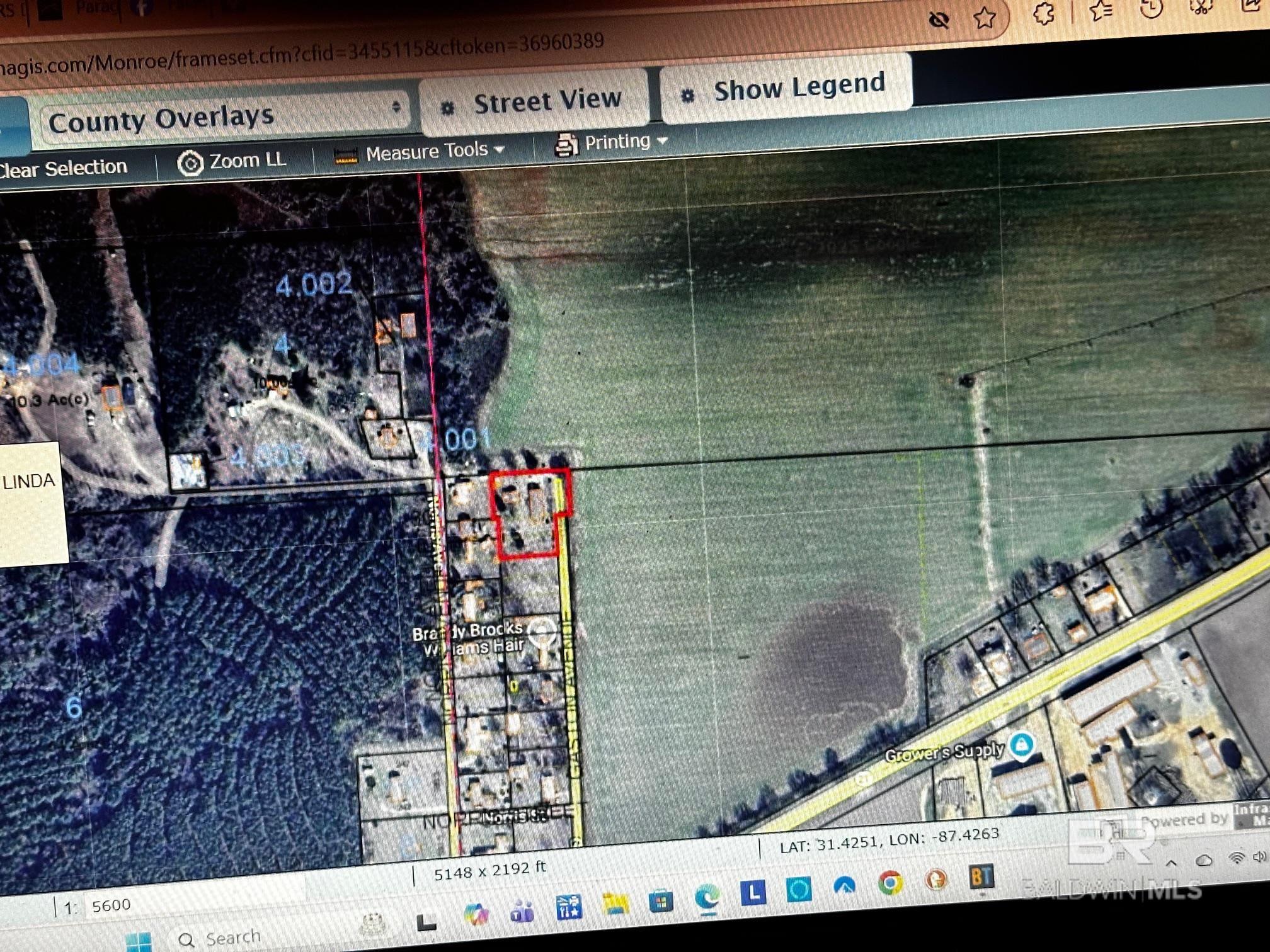Click the Zoom LL target icon
Screen dimensions: 1270x952
pos(190,163)
